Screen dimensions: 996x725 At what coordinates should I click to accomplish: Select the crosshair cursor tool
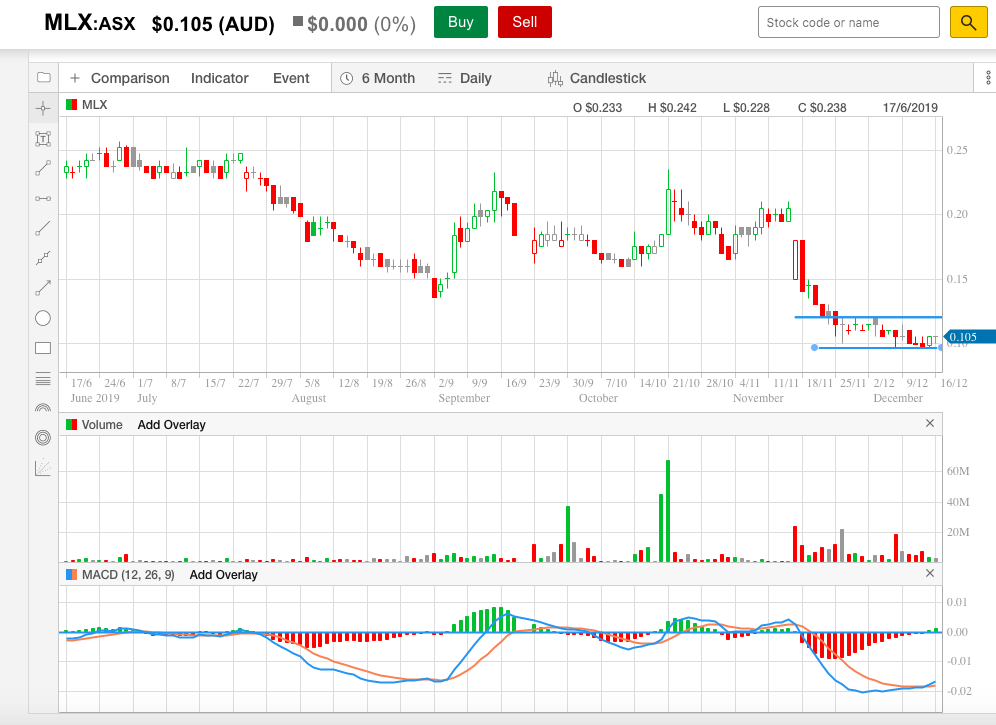pos(43,108)
